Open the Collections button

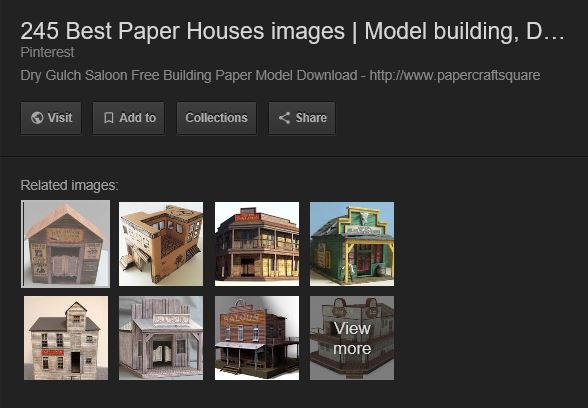coord(216,118)
